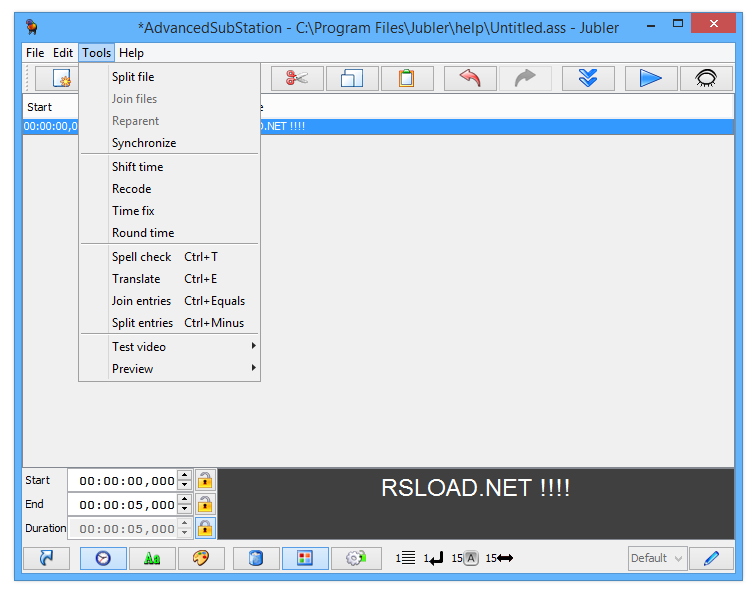Select Split entries menu entry
Image resolution: width=756 pixels, height=598 pixels.
pyautogui.click(x=169, y=323)
